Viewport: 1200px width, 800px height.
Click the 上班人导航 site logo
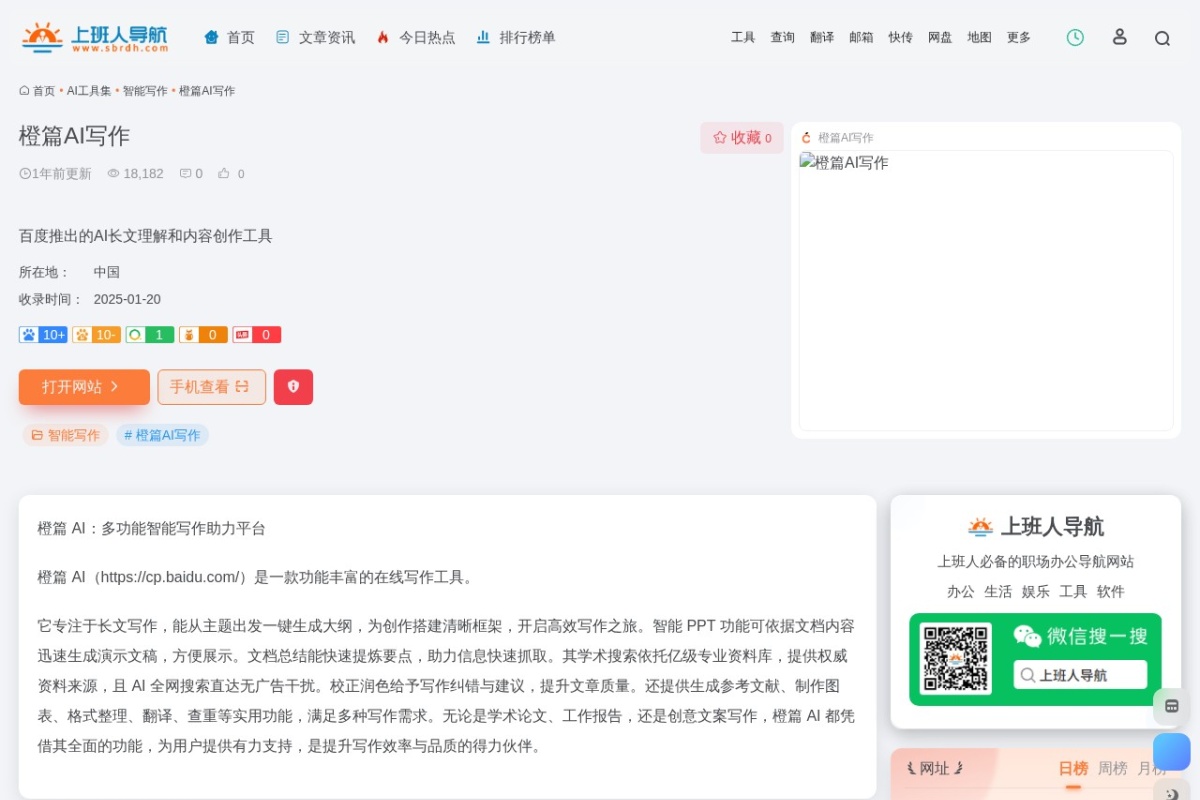tap(95, 37)
